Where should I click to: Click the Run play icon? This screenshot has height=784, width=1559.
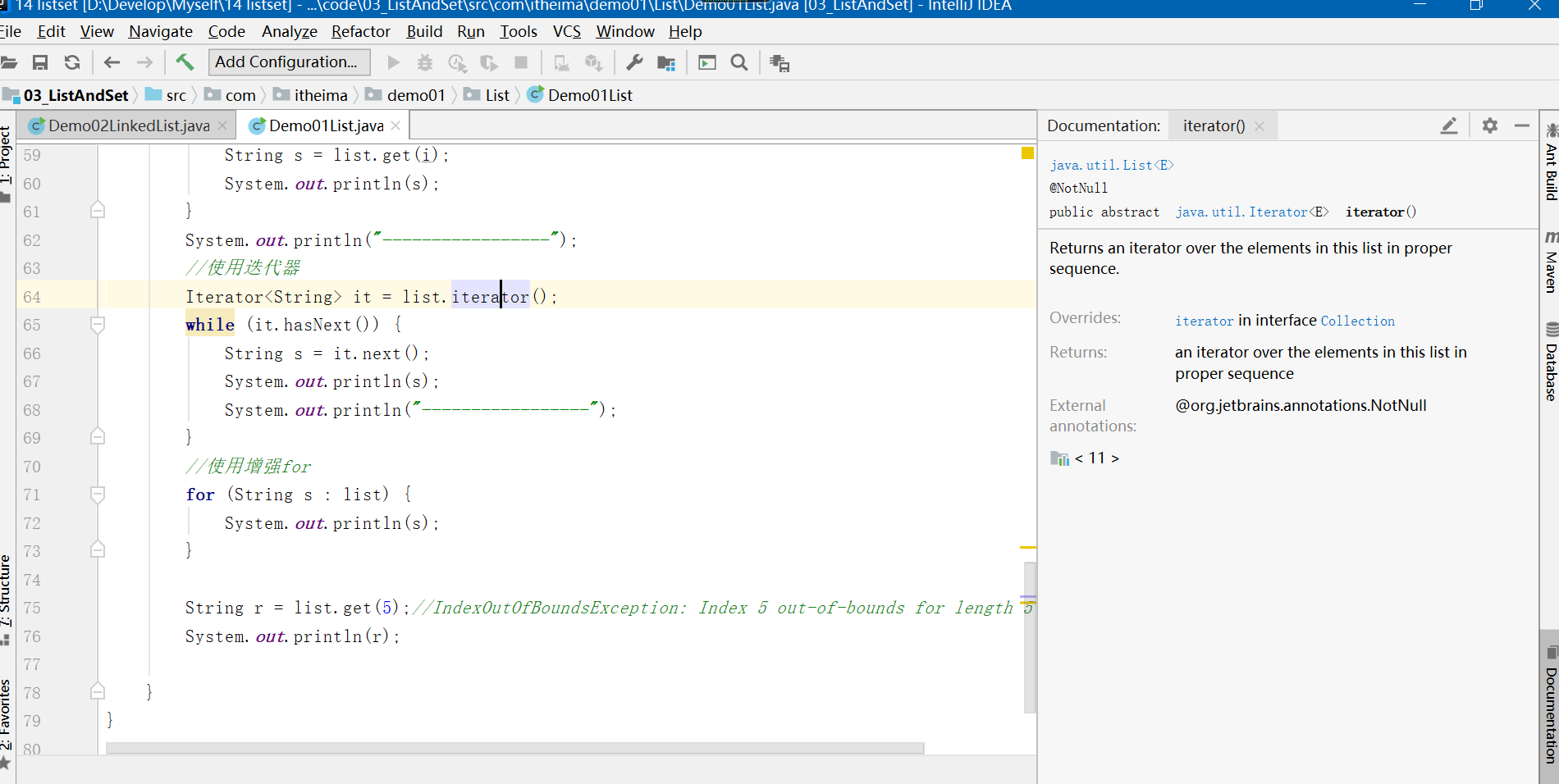(394, 62)
